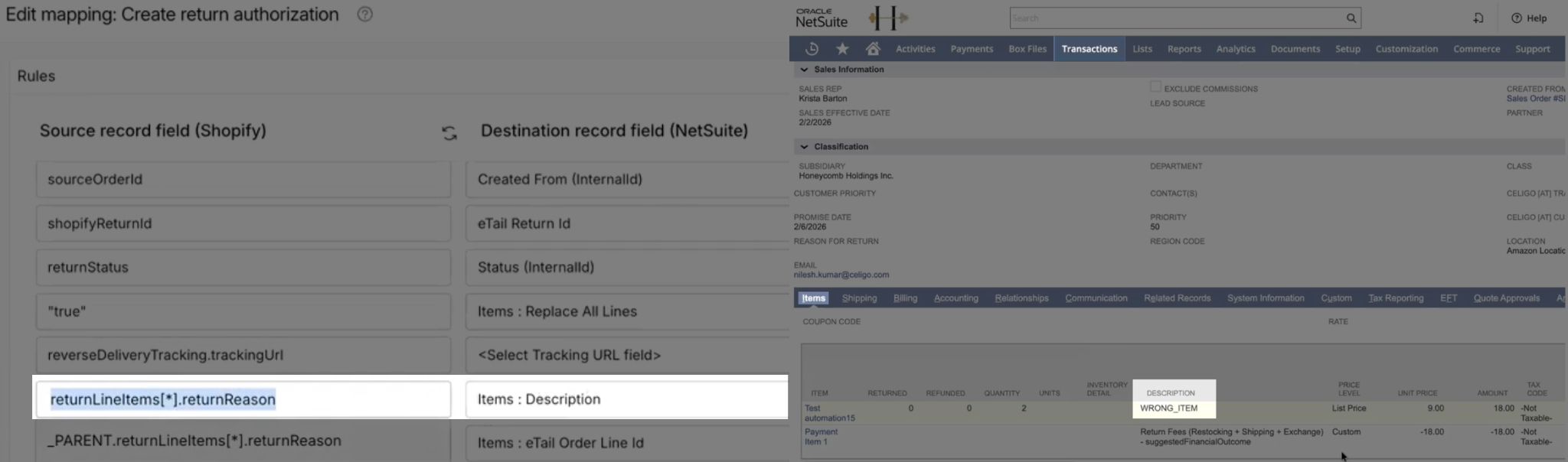Click the Oracle NetSuite logo

pos(821,18)
